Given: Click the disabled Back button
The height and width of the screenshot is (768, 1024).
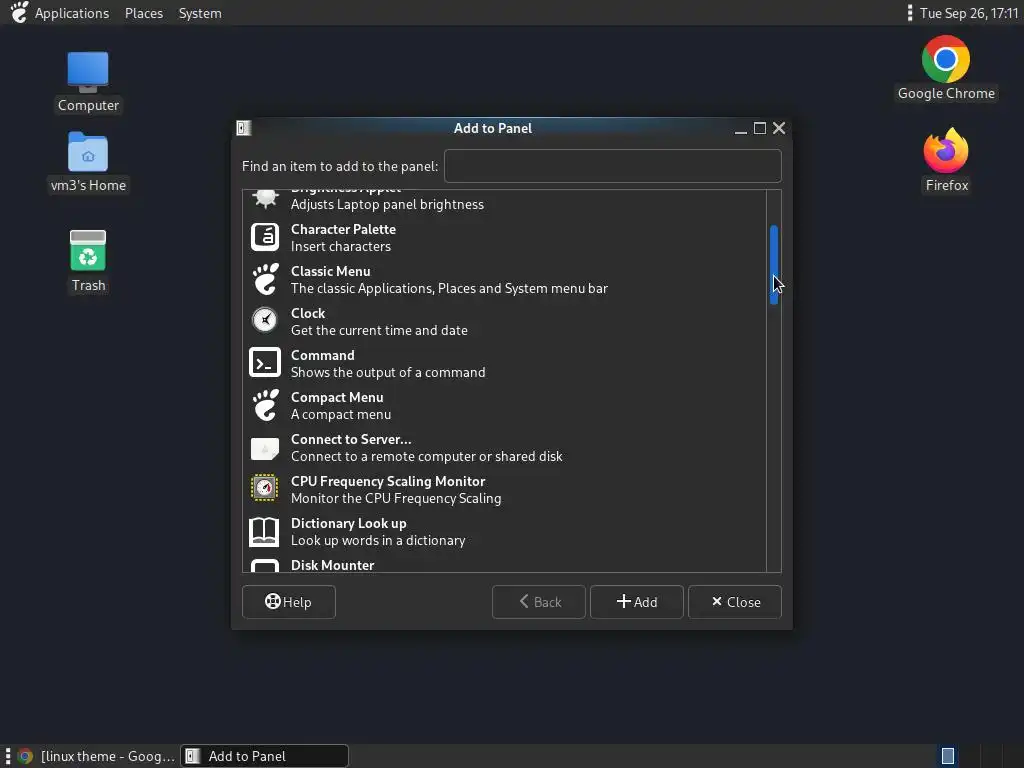Looking at the screenshot, I should 539,601.
